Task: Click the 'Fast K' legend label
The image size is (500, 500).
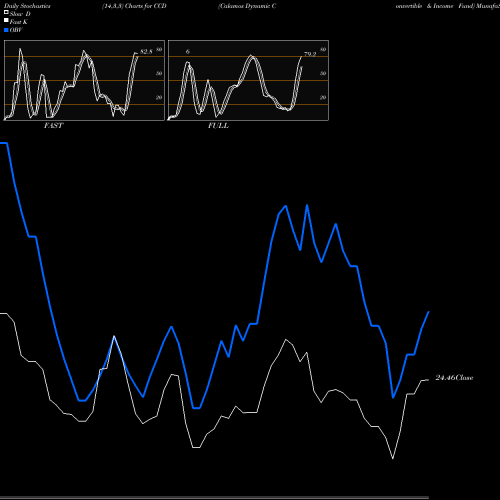Action: point(19,22)
